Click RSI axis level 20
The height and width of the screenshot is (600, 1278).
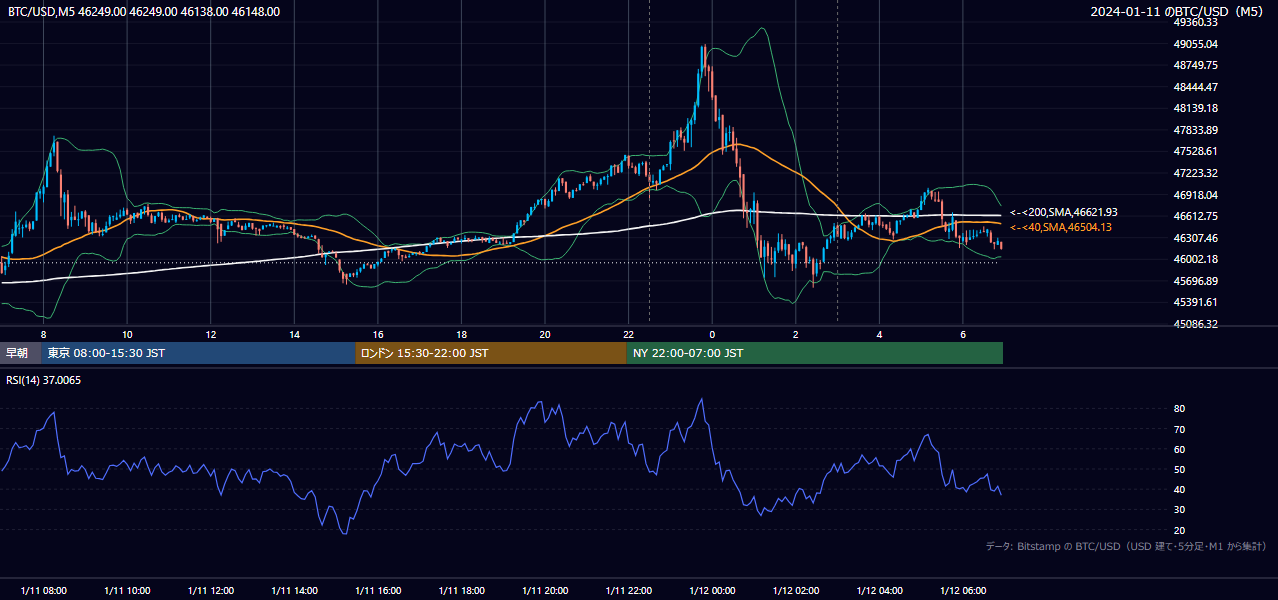pyautogui.click(x=1179, y=530)
